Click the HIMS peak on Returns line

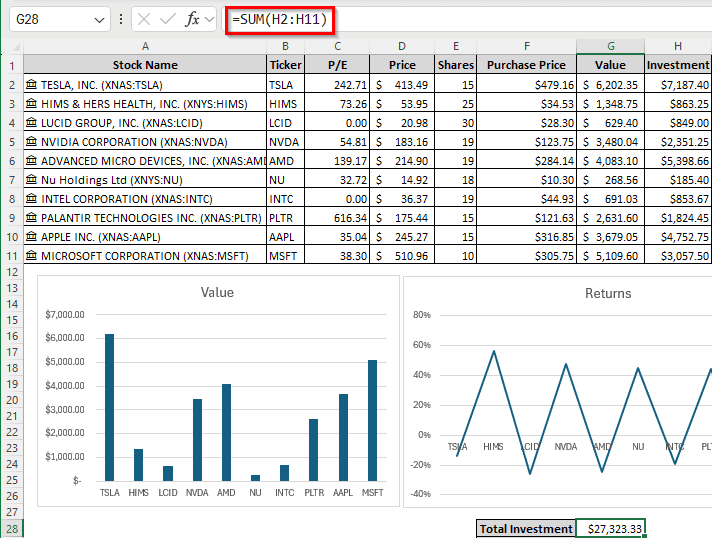click(x=494, y=351)
